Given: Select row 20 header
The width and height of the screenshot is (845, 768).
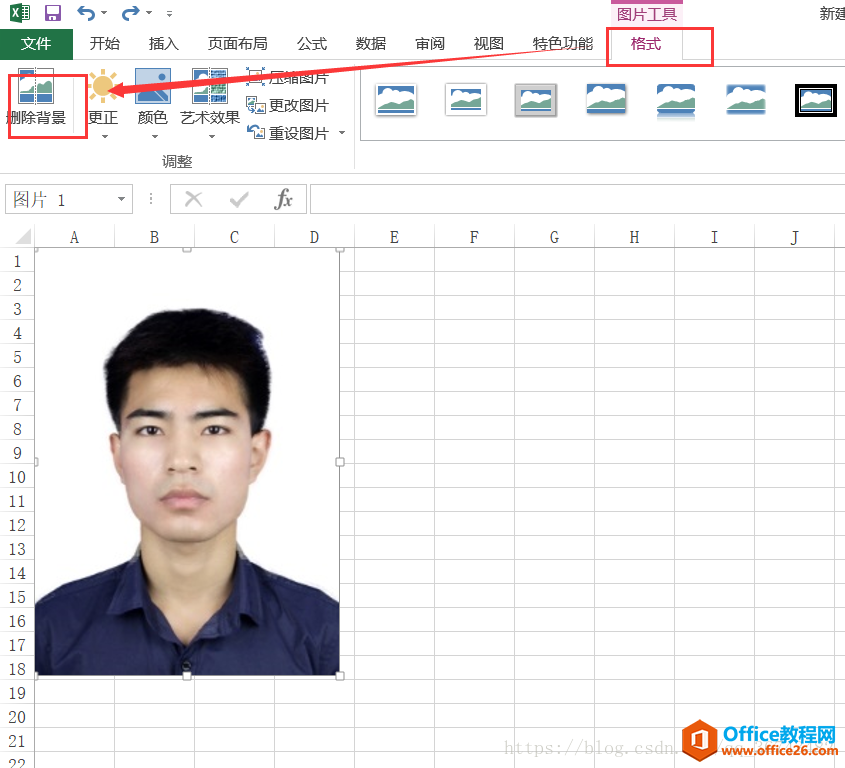Looking at the screenshot, I should point(17,717).
